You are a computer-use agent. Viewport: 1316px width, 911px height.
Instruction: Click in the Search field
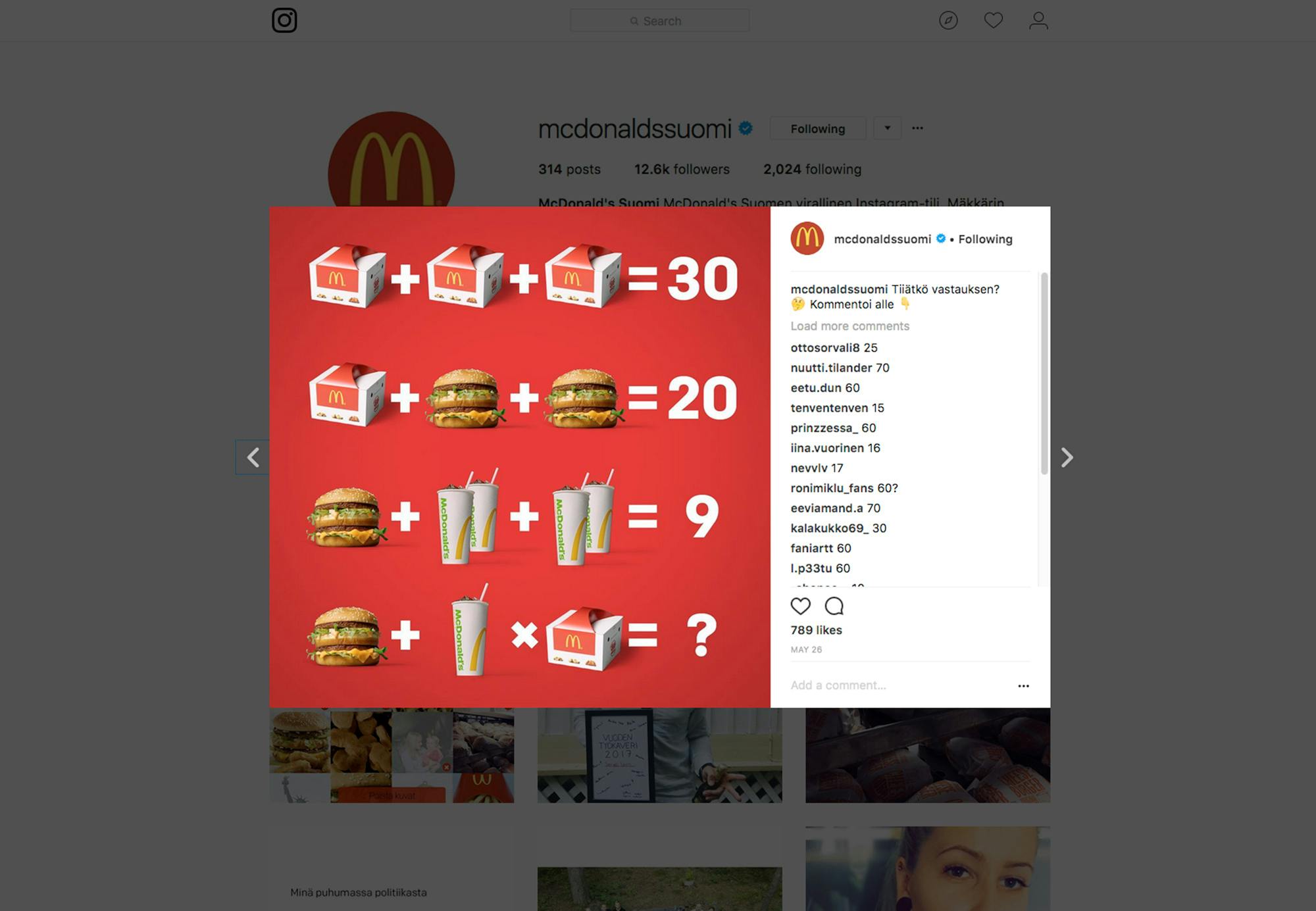click(659, 20)
